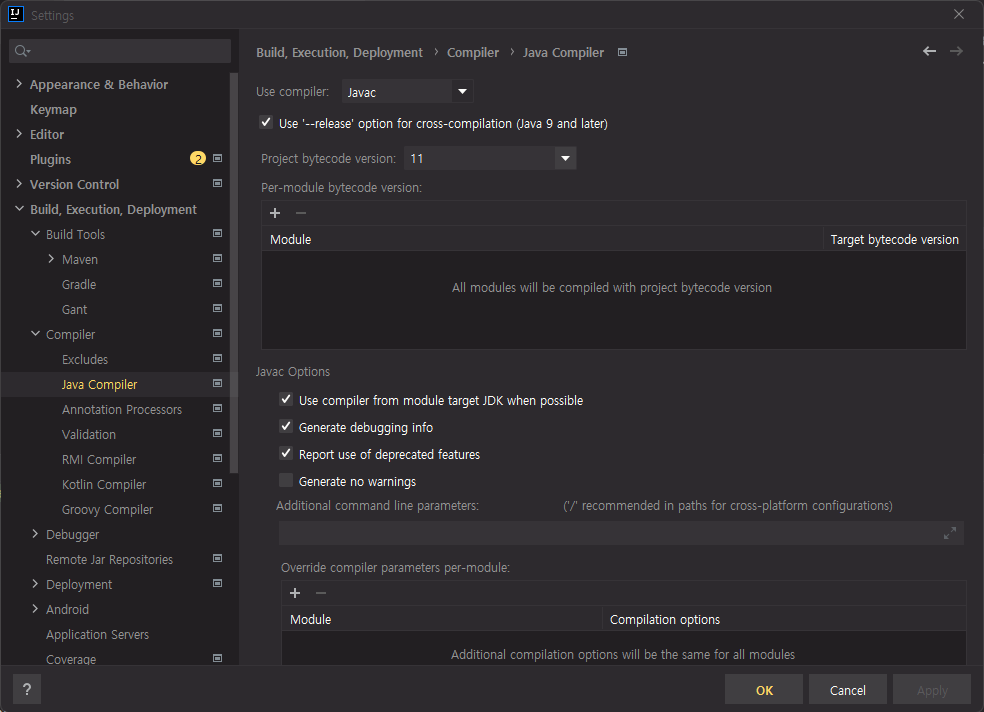Navigate forward with the right arrow

point(956,51)
